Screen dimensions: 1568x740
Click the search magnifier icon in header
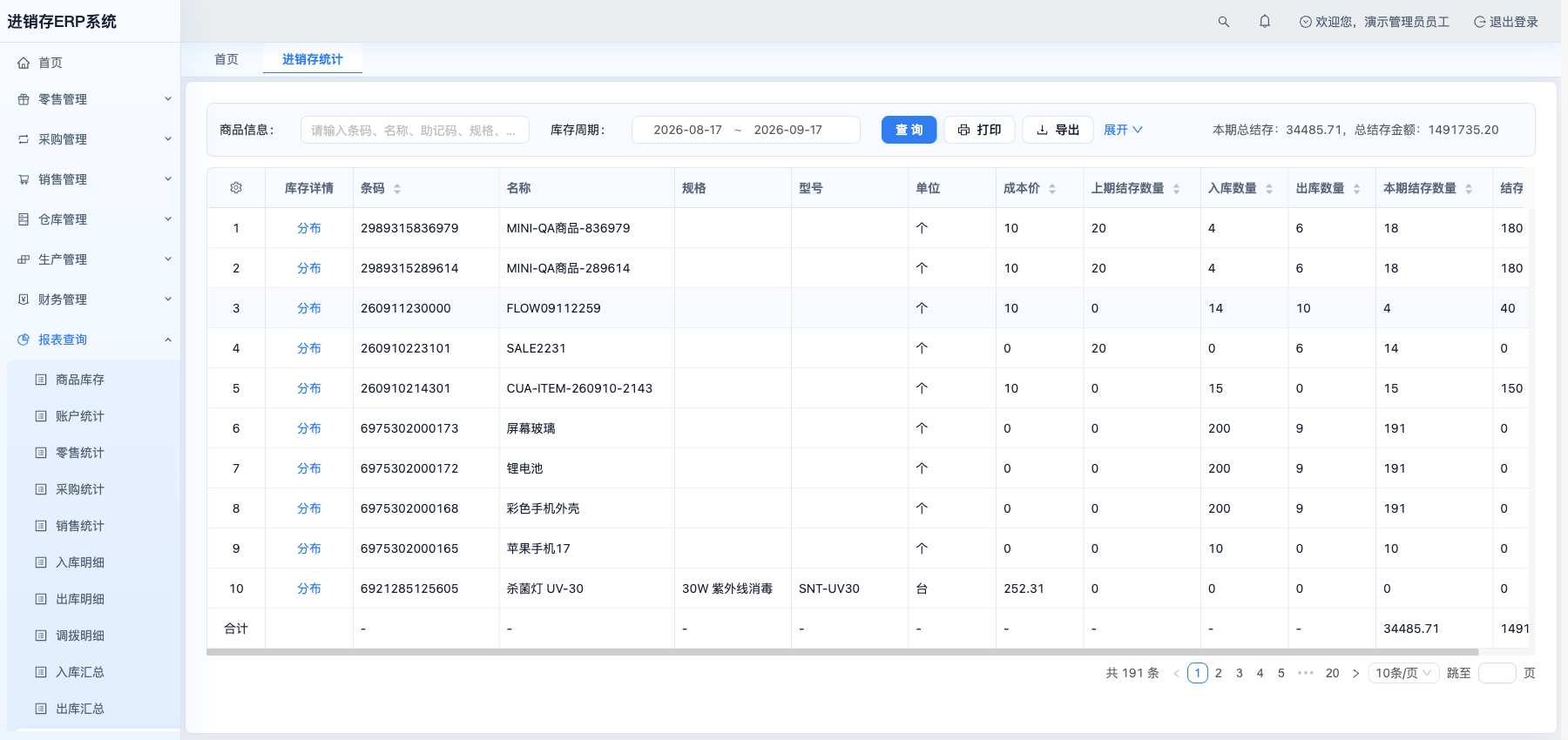pyautogui.click(x=1224, y=22)
